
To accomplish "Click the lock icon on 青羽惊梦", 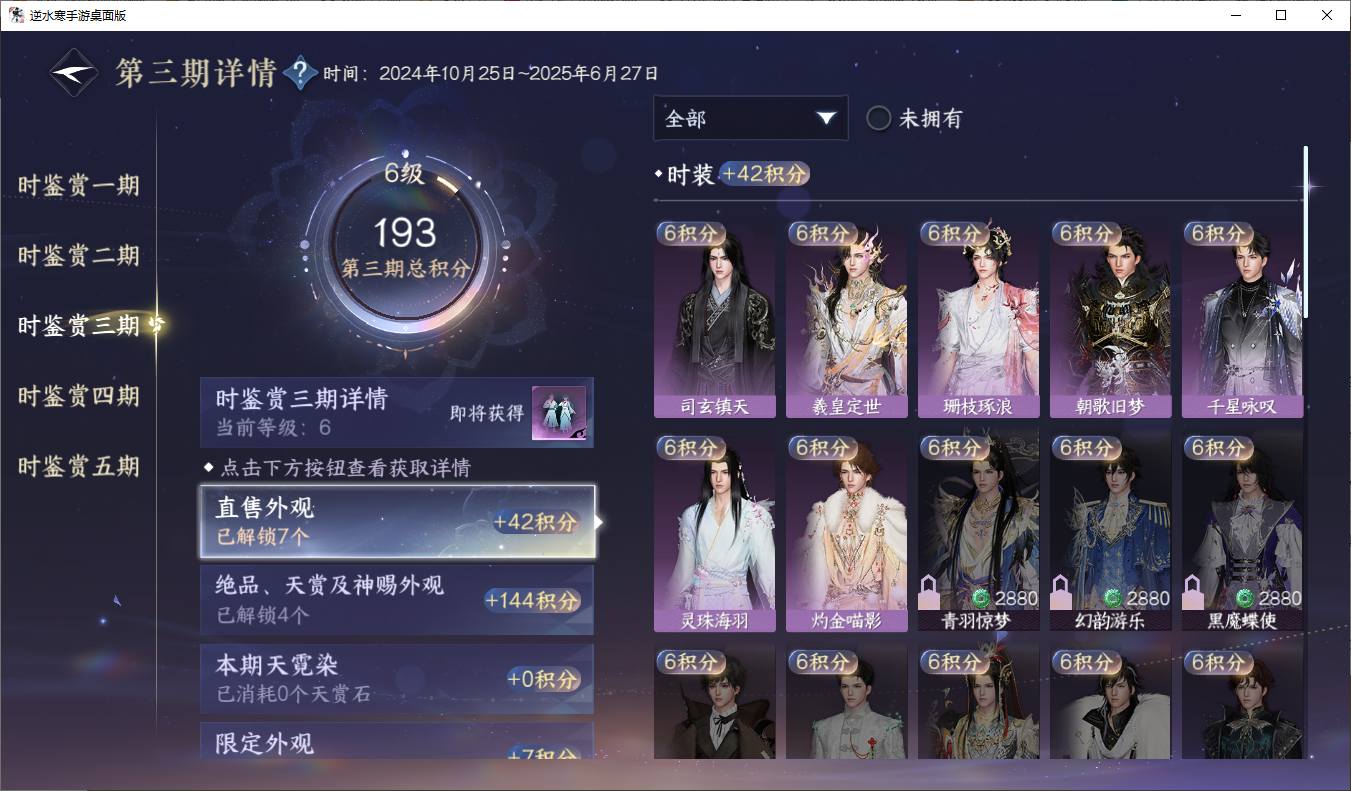I will tap(929, 592).
